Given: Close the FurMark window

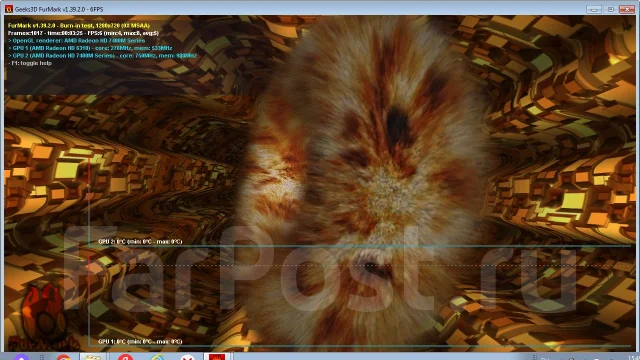Looking at the screenshot, I should 627,9.
